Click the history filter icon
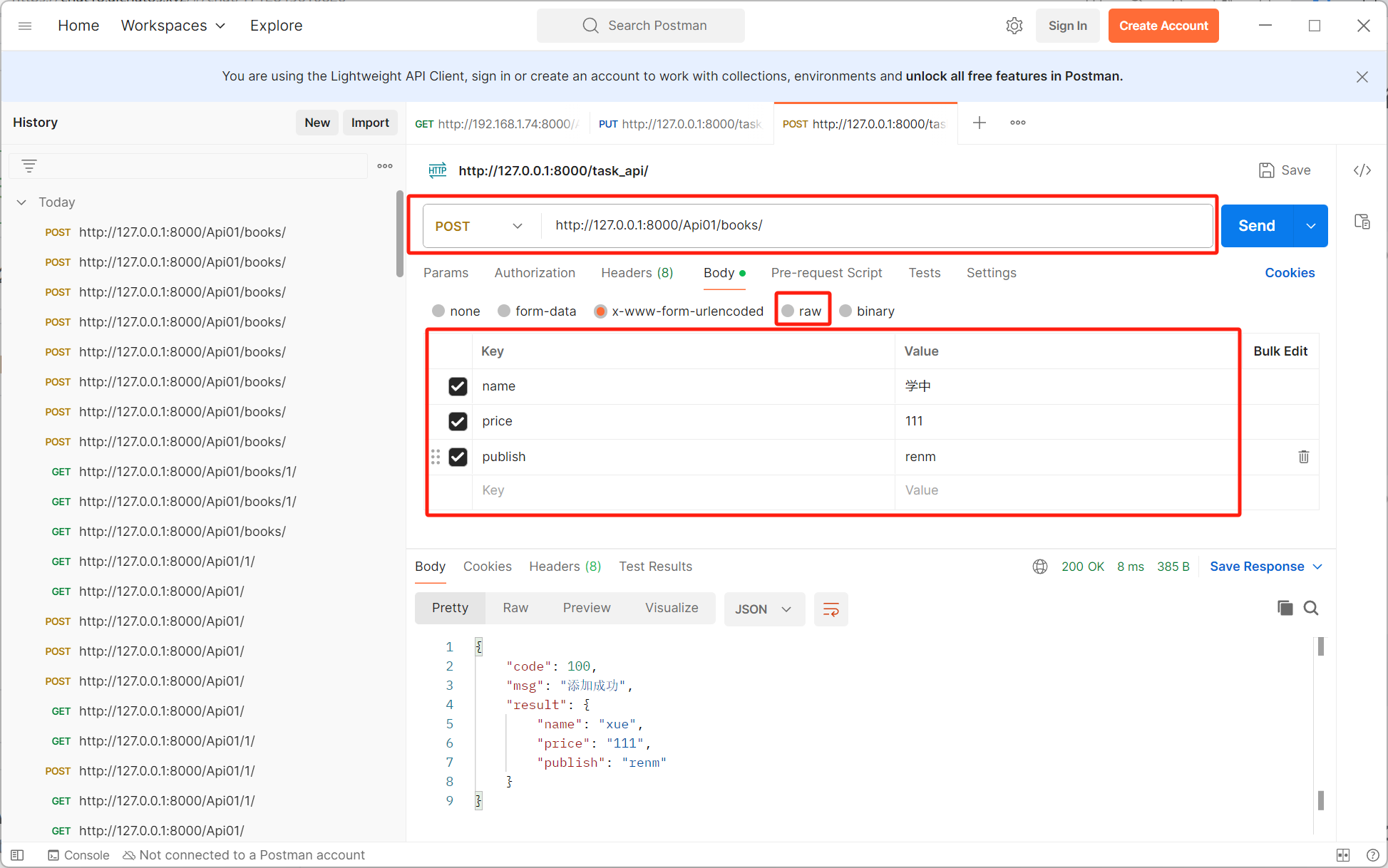 pos(29,166)
